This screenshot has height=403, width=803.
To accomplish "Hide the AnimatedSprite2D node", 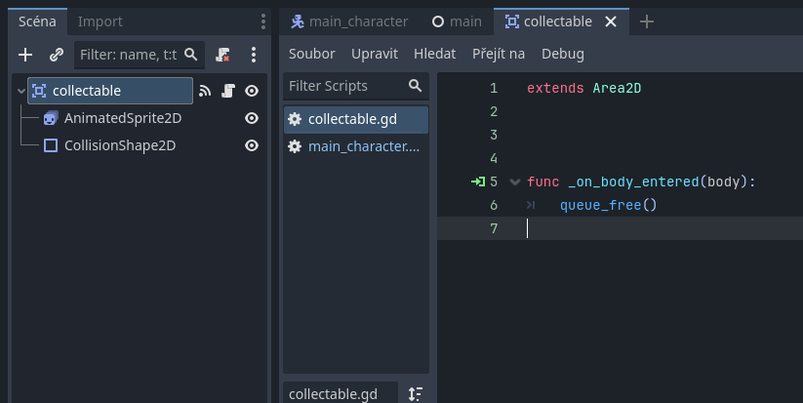I will coord(251,118).
